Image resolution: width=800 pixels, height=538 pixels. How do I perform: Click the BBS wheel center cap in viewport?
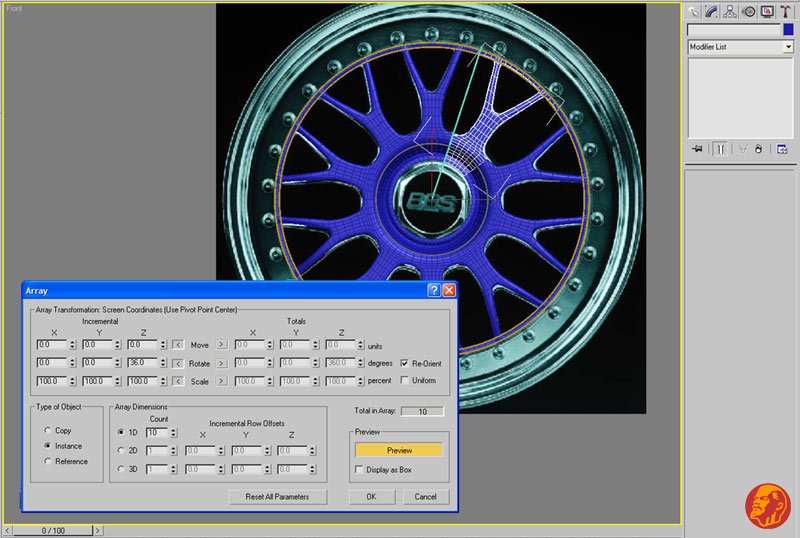click(x=431, y=202)
